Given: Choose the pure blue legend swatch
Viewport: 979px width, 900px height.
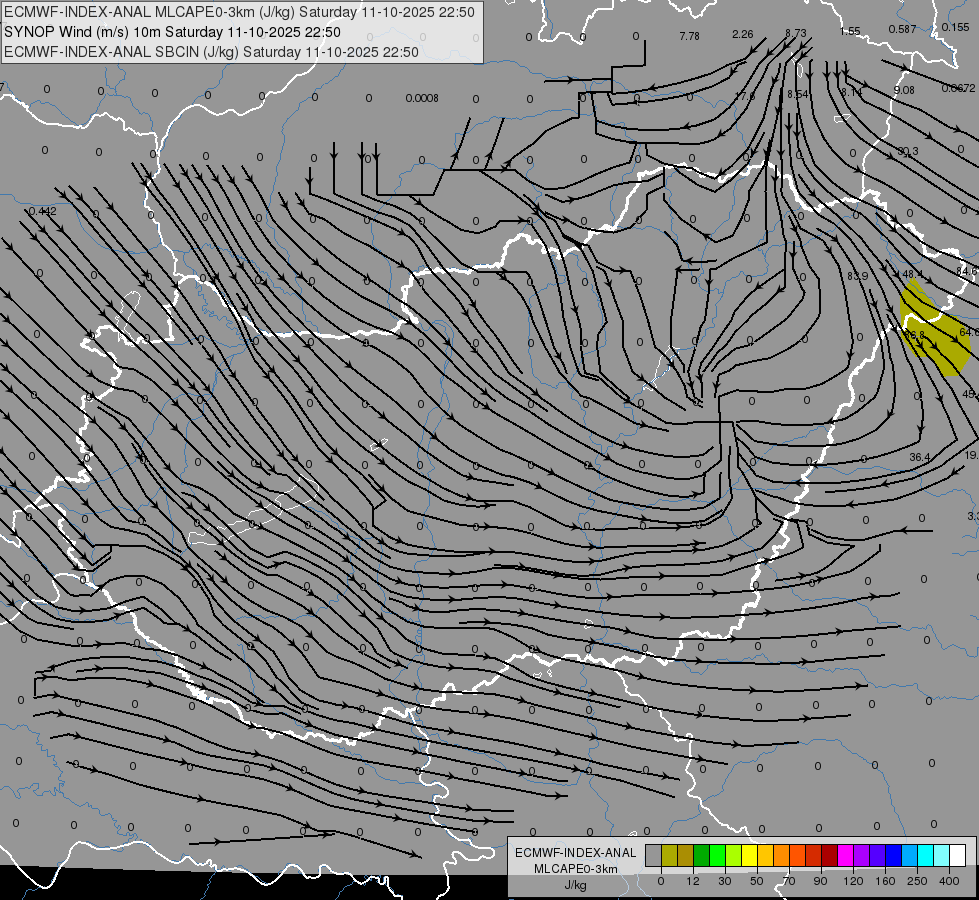Looking at the screenshot, I should coord(893,856).
